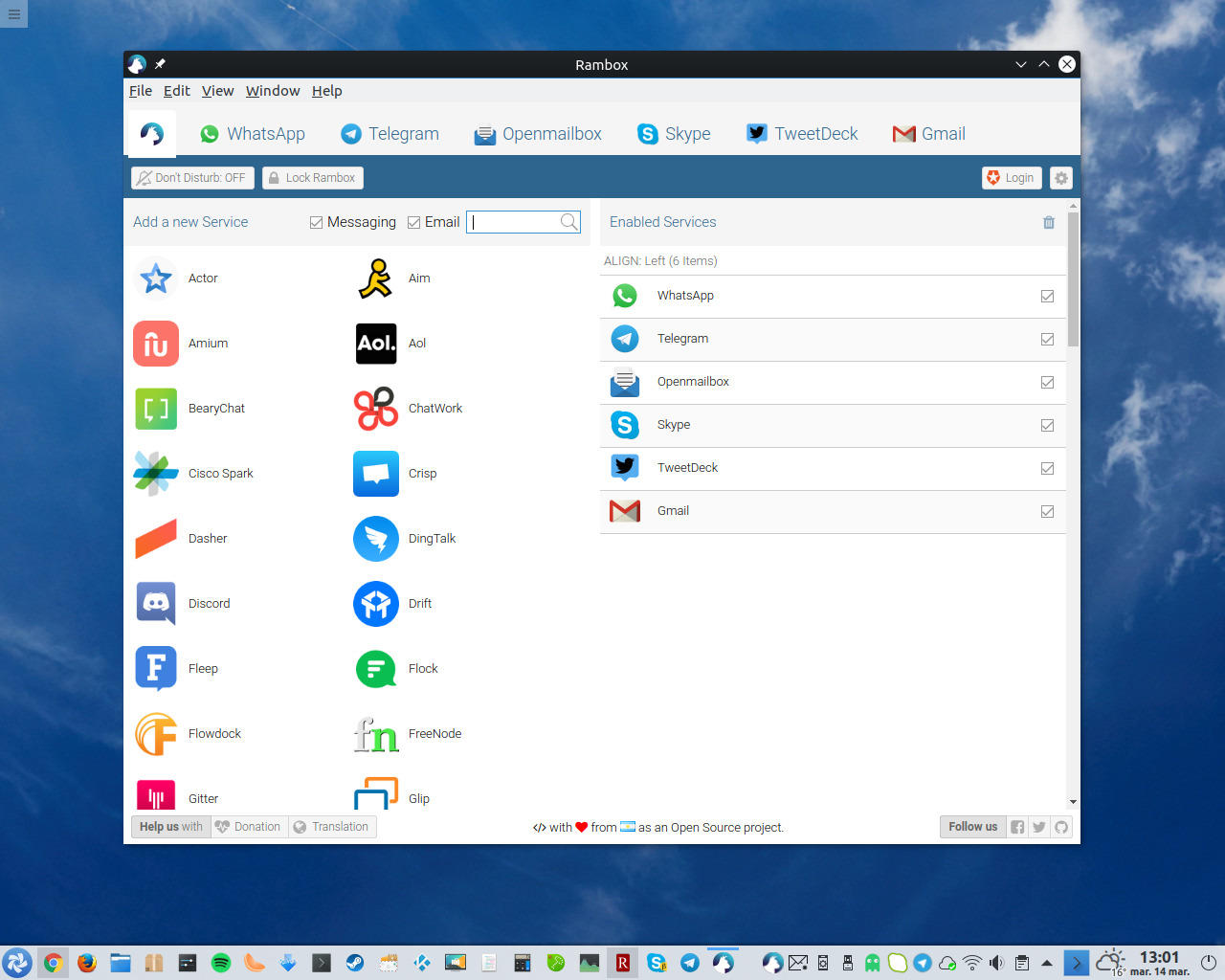The width and height of the screenshot is (1225, 980).
Task: Select the Rambox home tab
Action: (152, 134)
